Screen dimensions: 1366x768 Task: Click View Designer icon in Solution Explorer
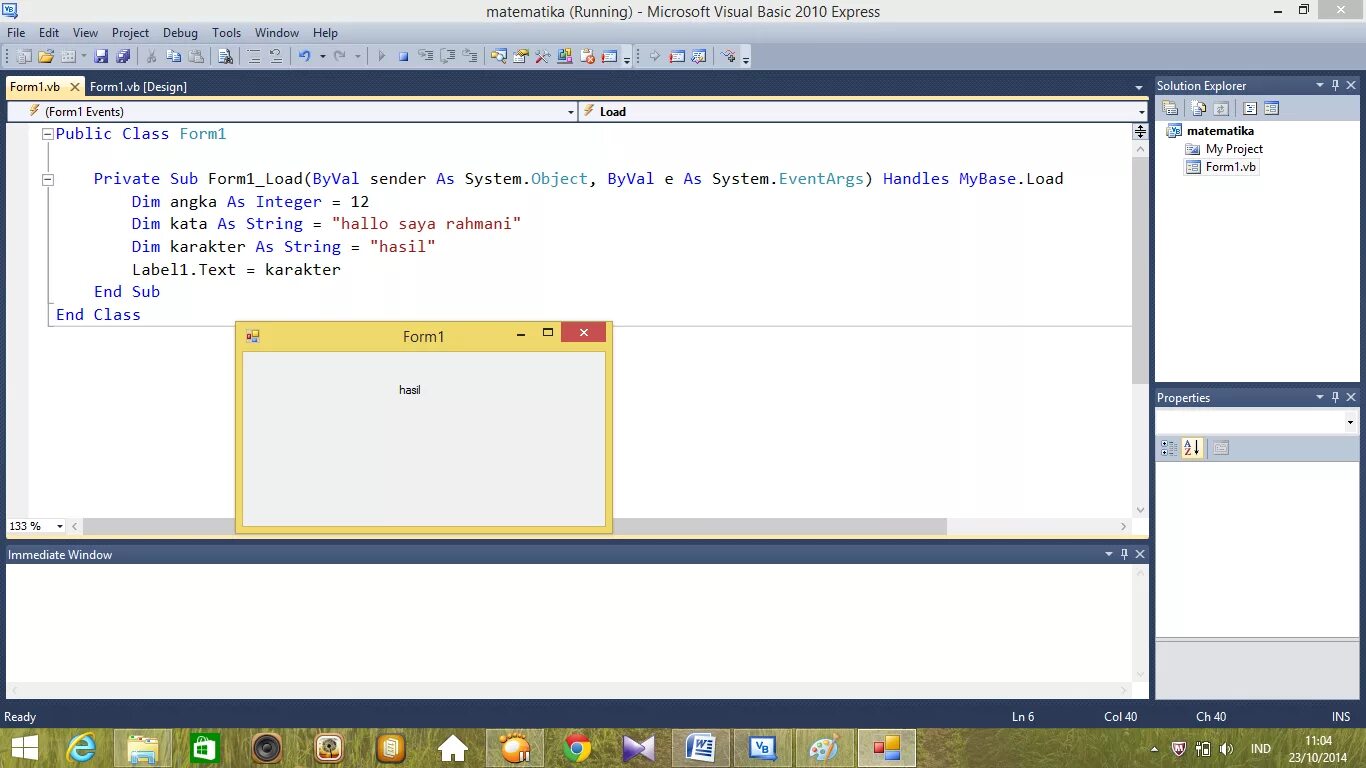click(1271, 108)
